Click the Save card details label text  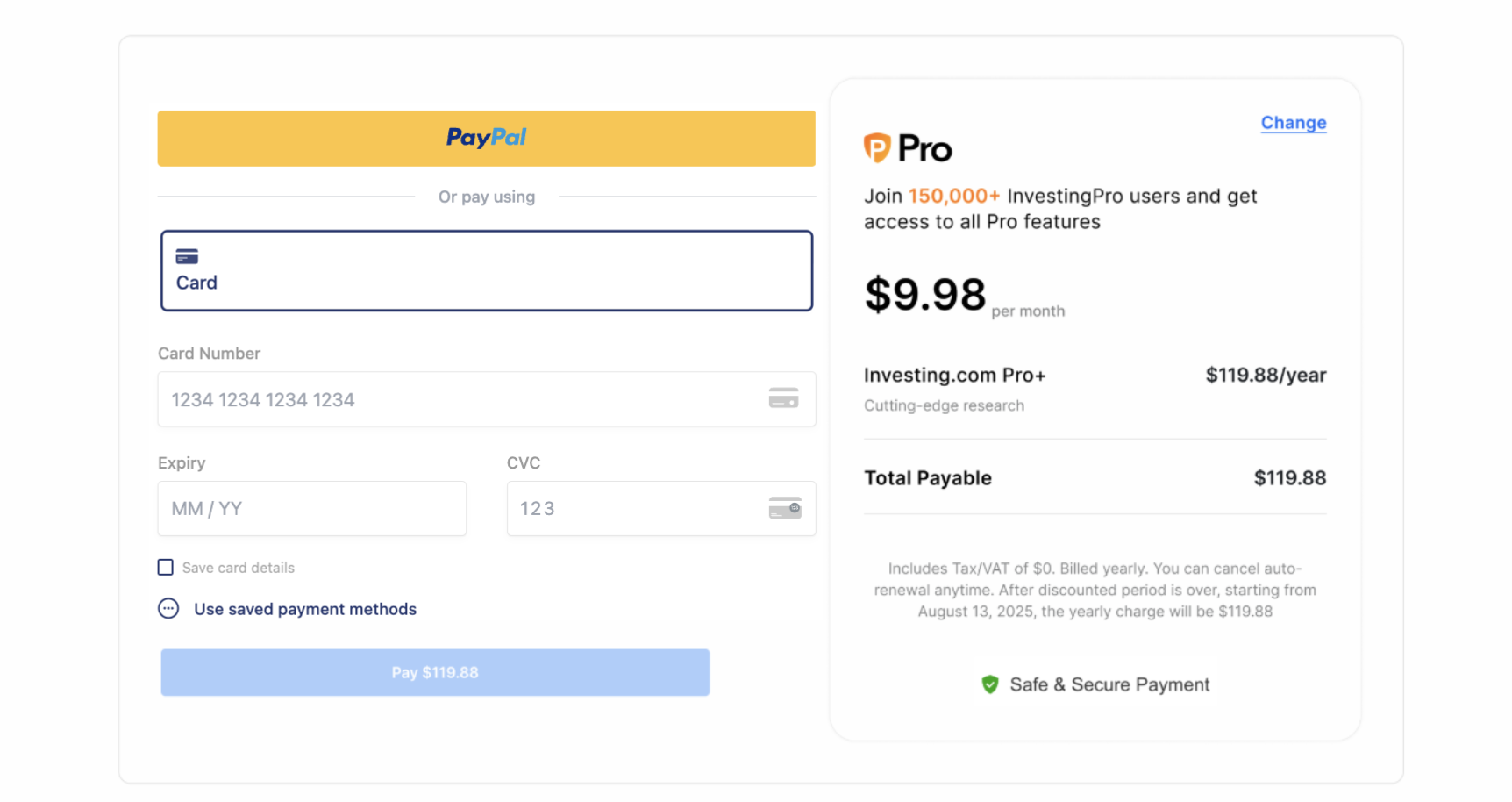coord(239,568)
